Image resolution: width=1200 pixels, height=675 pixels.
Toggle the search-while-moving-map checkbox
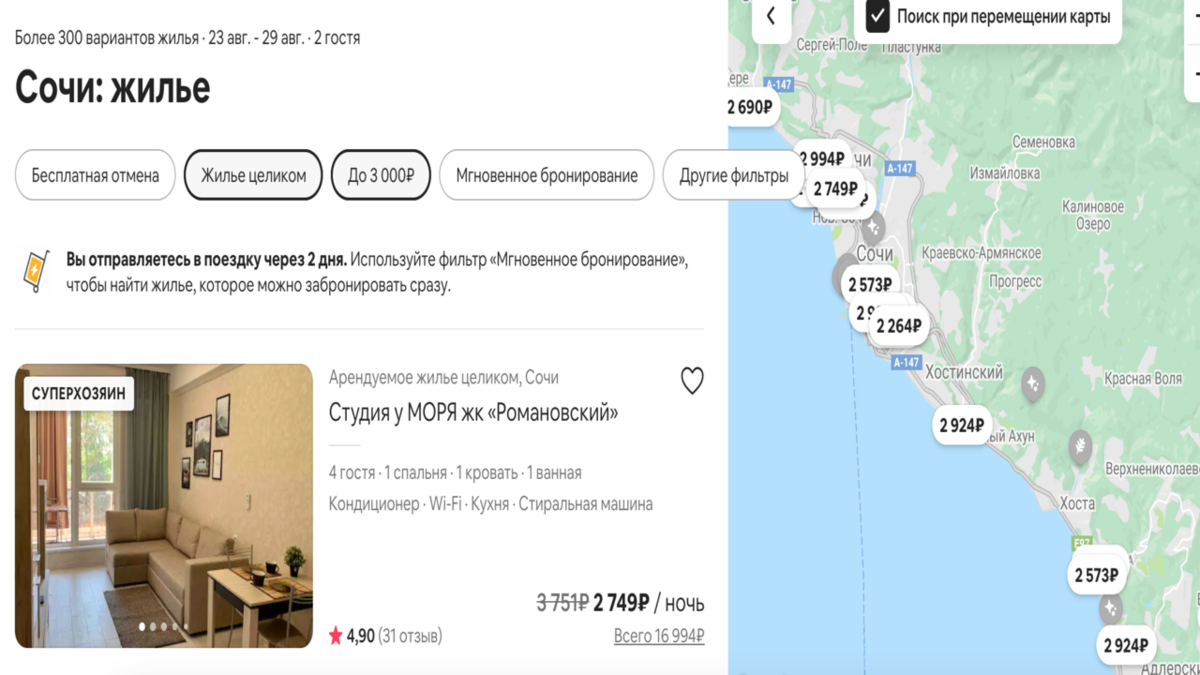878,17
